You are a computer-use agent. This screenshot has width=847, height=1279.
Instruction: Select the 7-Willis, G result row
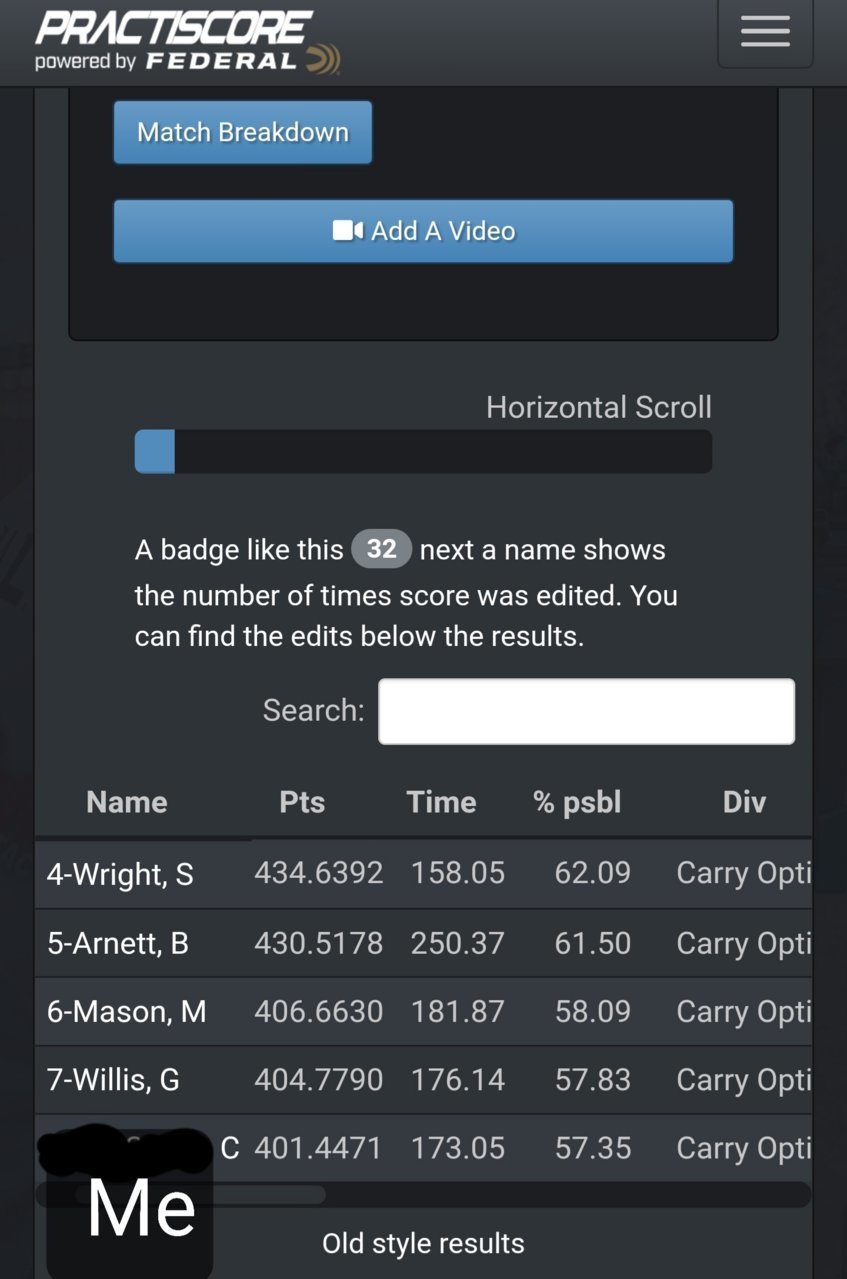coord(423,1080)
